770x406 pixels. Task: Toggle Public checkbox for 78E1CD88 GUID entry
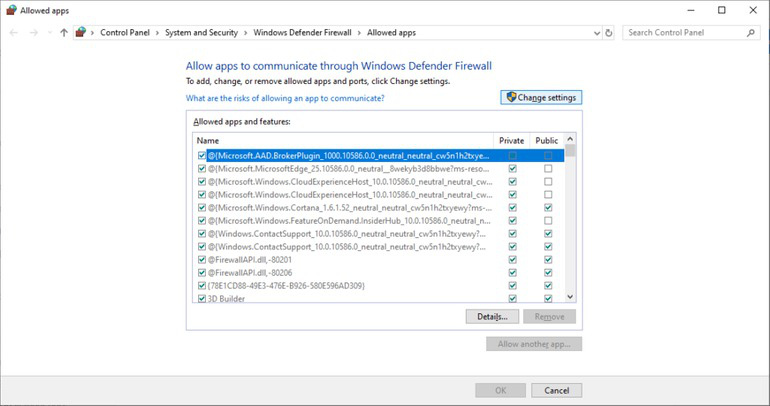(548, 286)
